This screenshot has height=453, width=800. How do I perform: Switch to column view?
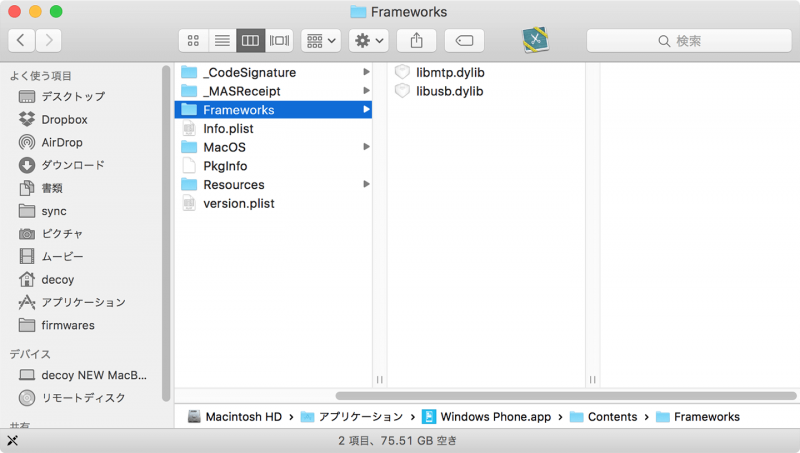(x=251, y=40)
